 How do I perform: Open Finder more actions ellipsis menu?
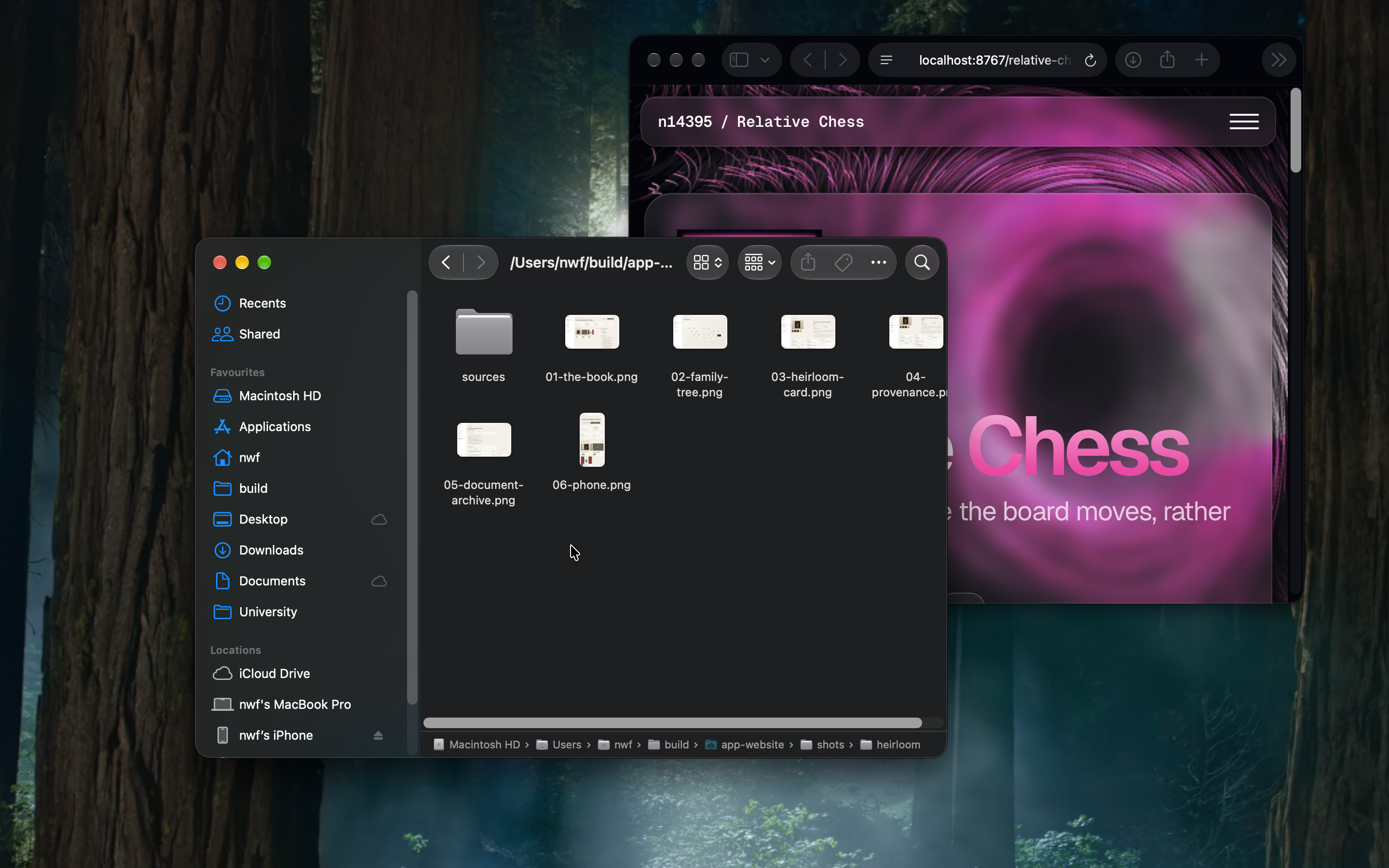point(878,262)
